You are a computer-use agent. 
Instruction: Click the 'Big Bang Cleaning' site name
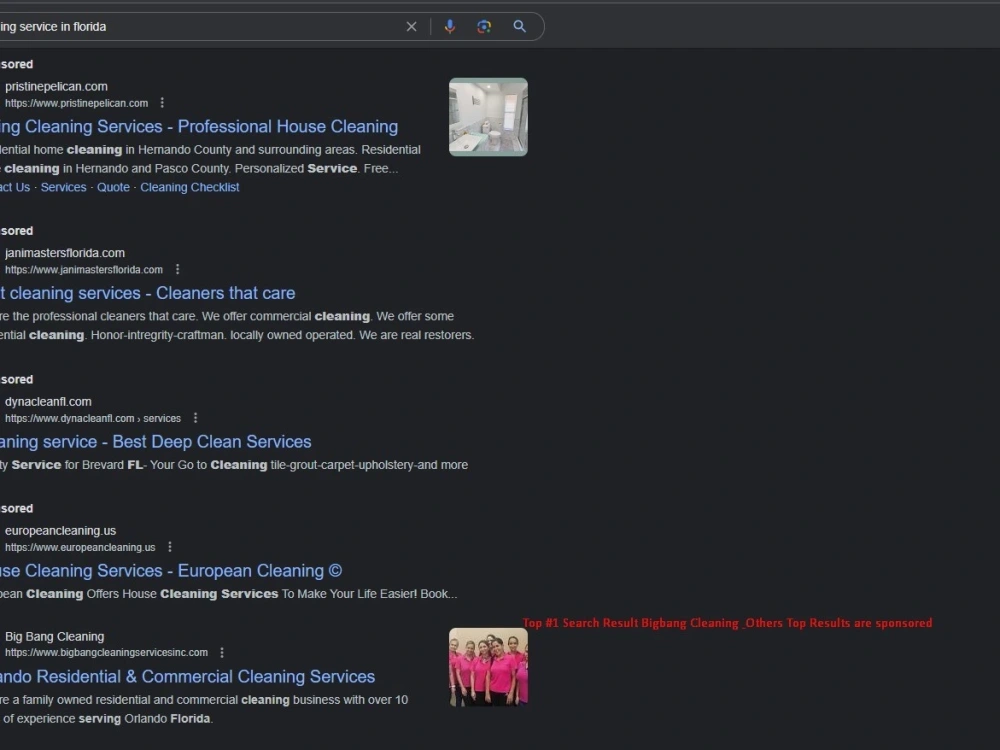click(x=54, y=636)
